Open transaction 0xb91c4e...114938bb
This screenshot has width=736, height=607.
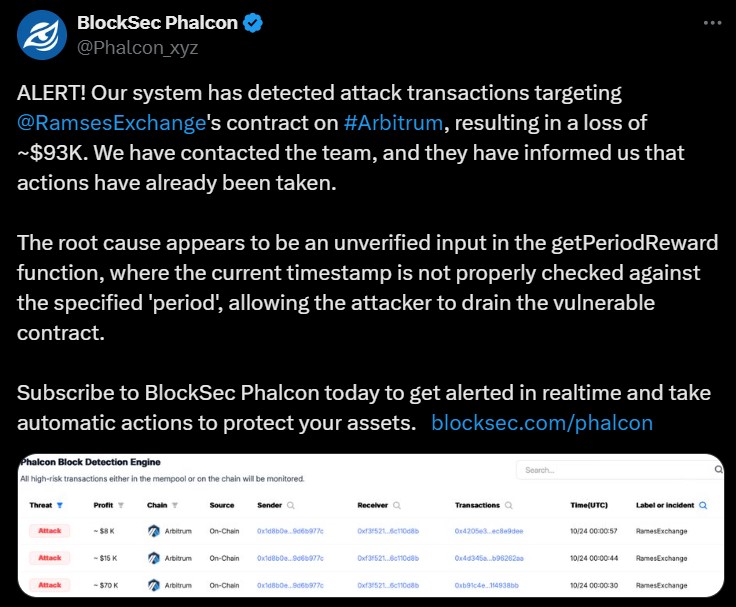tap(486, 585)
